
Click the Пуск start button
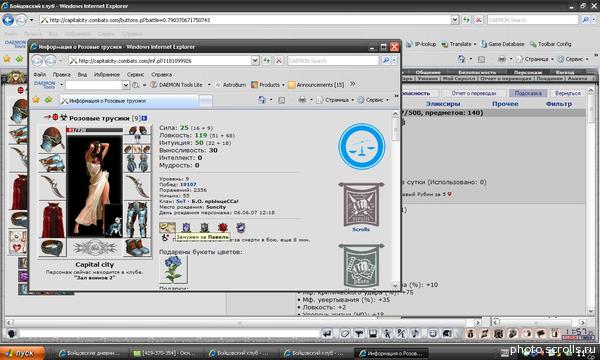22,353
